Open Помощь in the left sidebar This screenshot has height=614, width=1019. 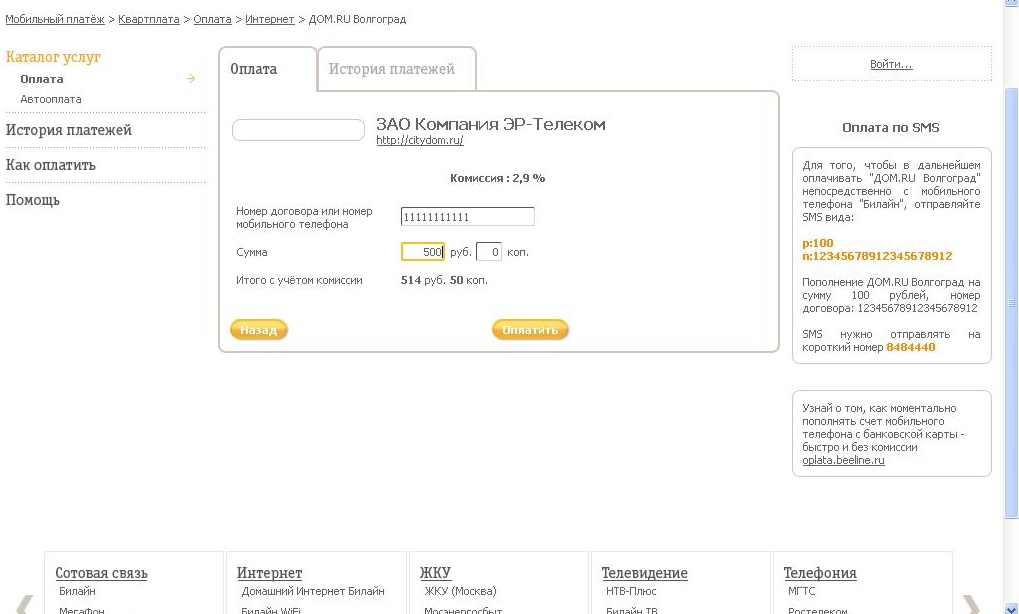[33, 200]
